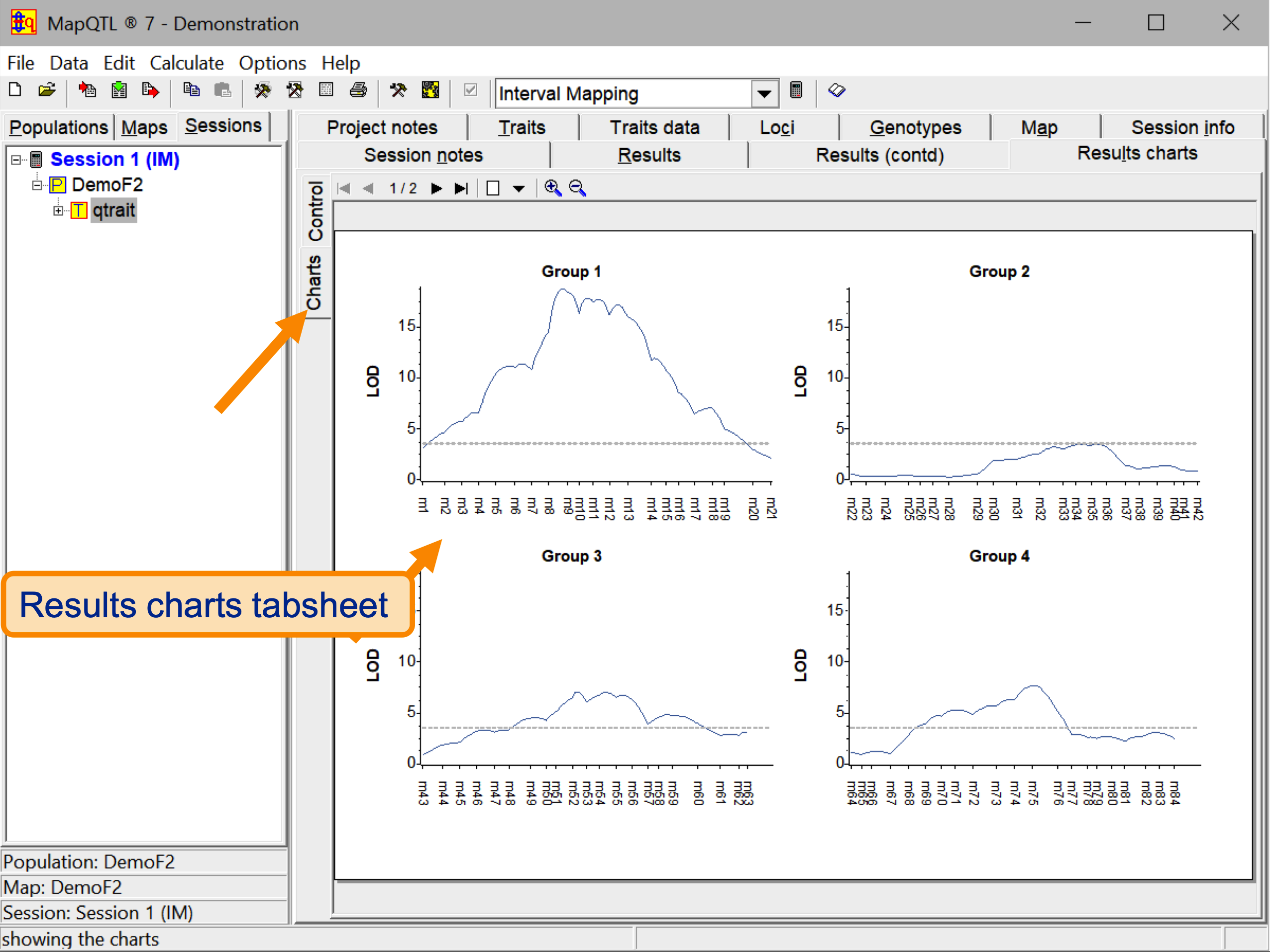The image size is (1270, 952).
Task: Switch to the Maps tab
Action: tap(144, 127)
